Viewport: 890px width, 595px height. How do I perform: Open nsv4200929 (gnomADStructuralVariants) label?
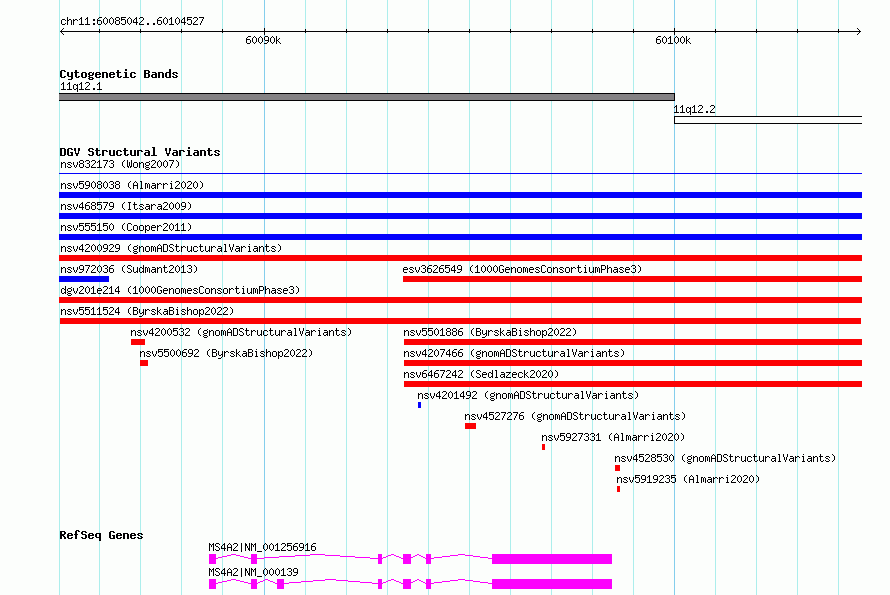tap(171, 249)
